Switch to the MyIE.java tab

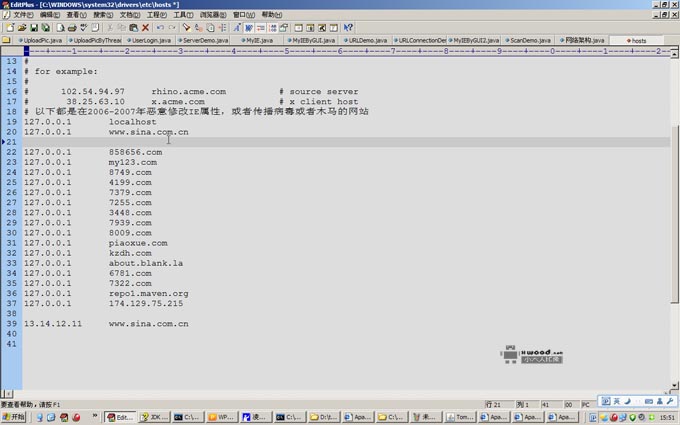click(257, 40)
